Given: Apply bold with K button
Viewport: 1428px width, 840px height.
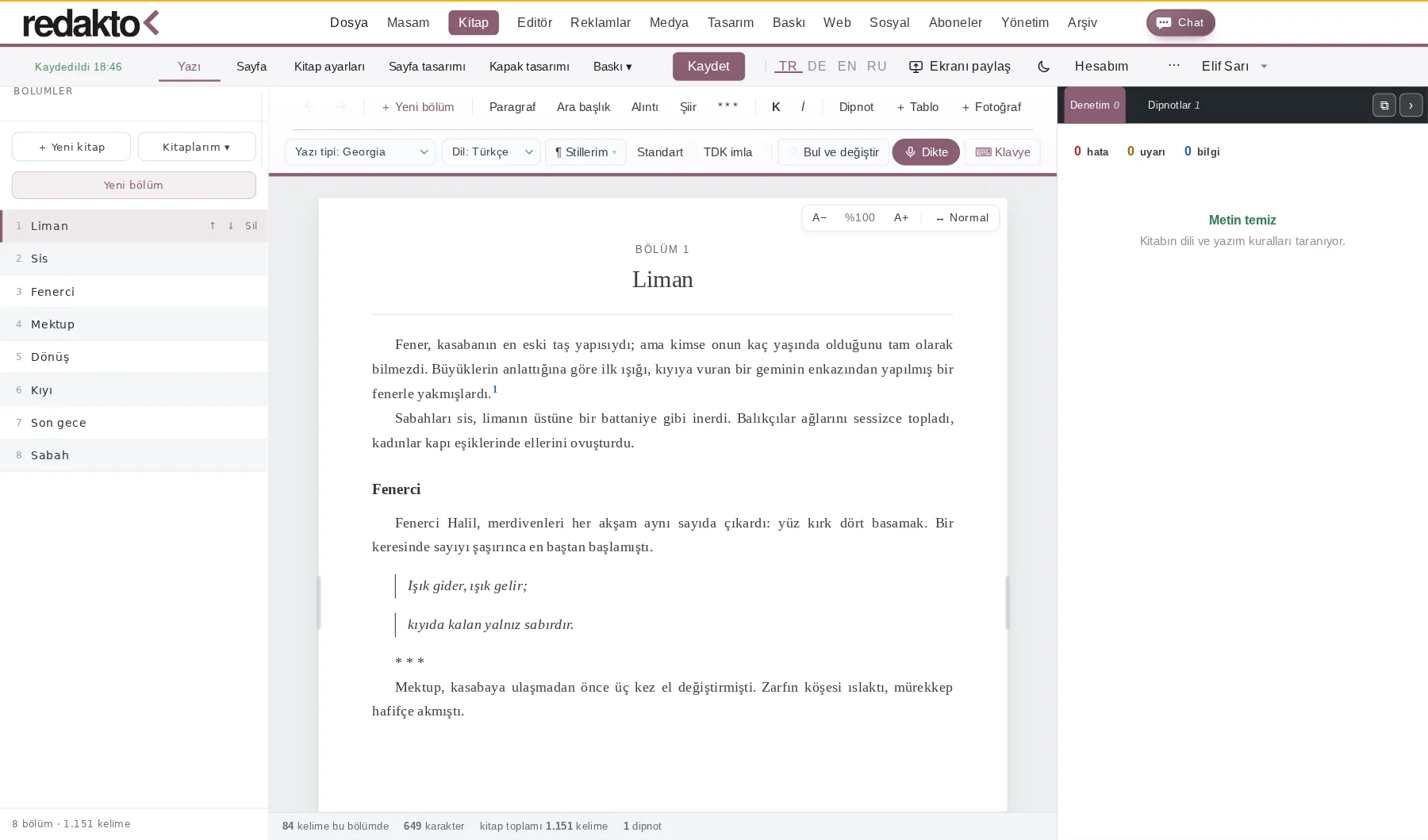Looking at the screenshot, I should tap(776, 107).
